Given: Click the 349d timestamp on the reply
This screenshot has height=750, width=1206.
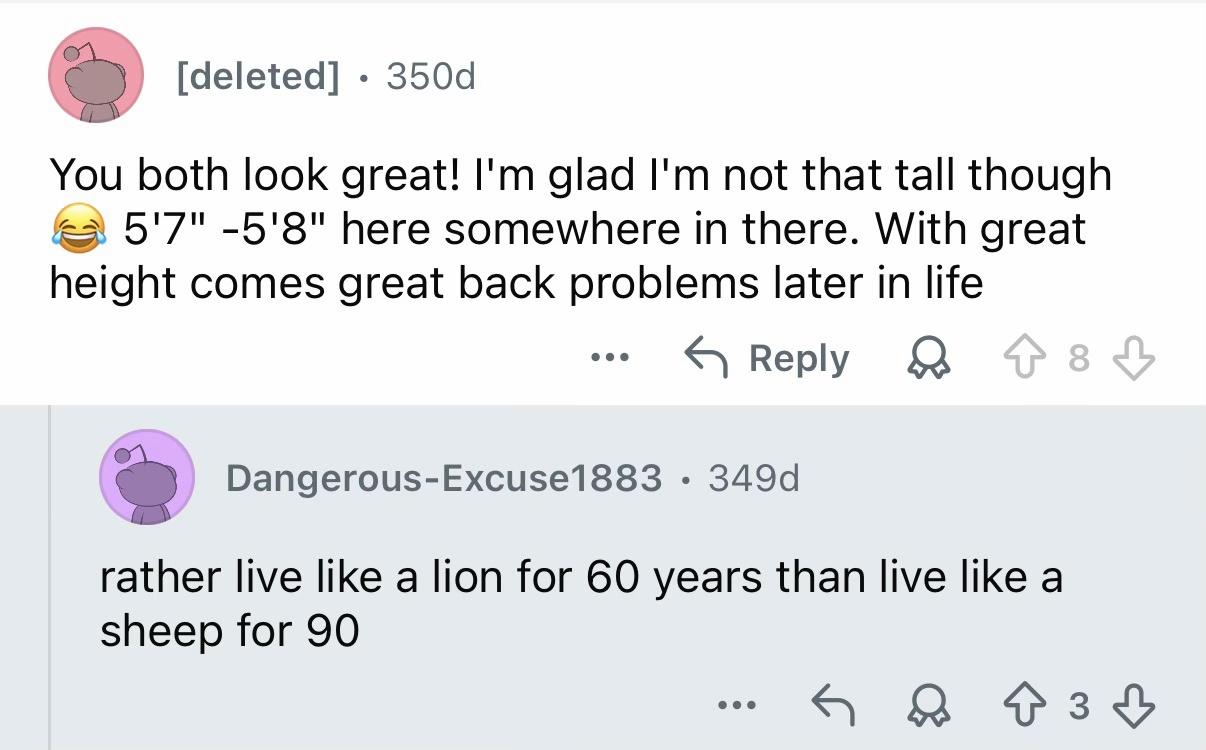Looking at the screenshot, I should click(754, 479).
